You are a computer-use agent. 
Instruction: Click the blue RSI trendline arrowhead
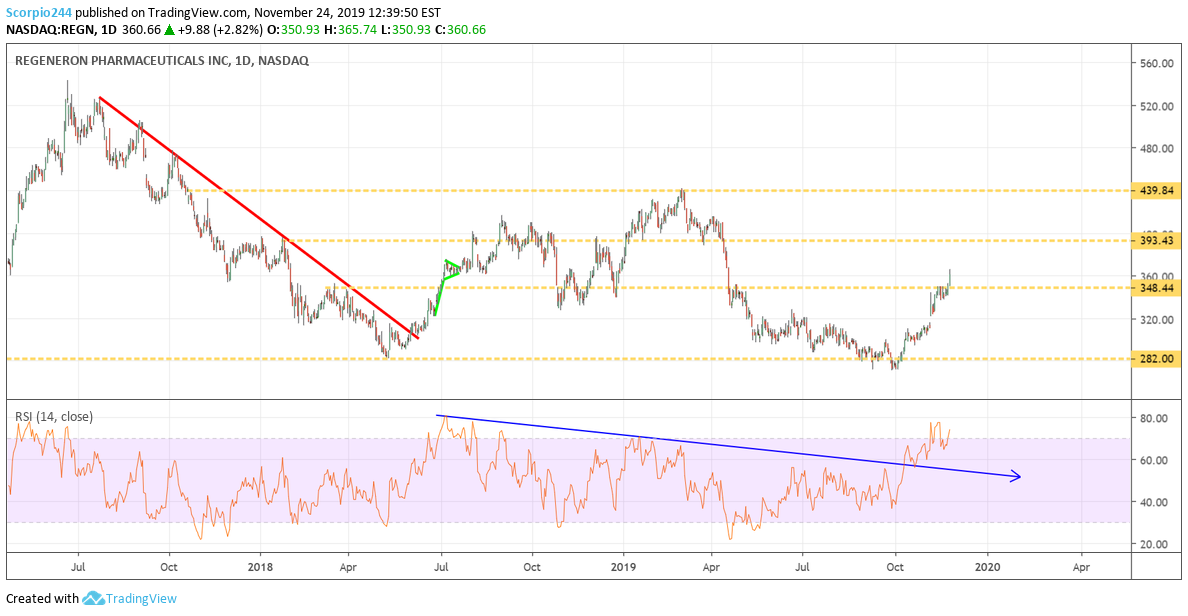(1015, 476)
